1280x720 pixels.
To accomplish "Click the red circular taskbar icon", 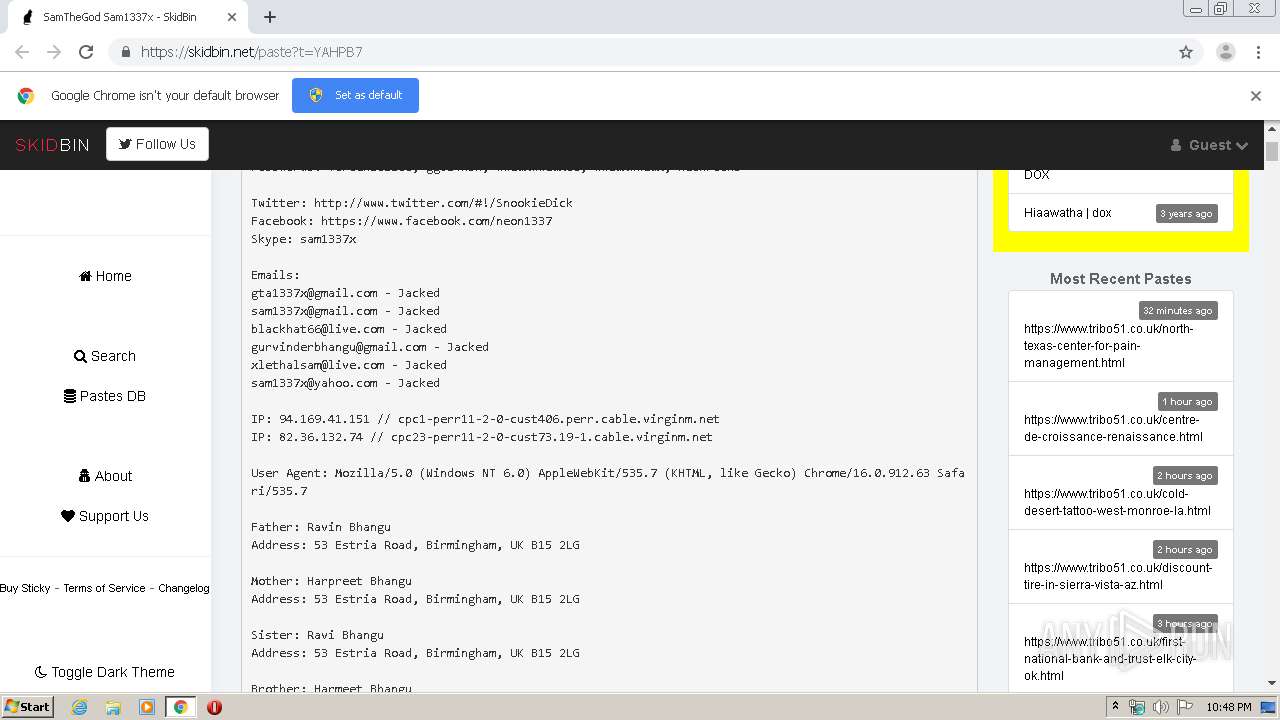I will click(214, 707).
